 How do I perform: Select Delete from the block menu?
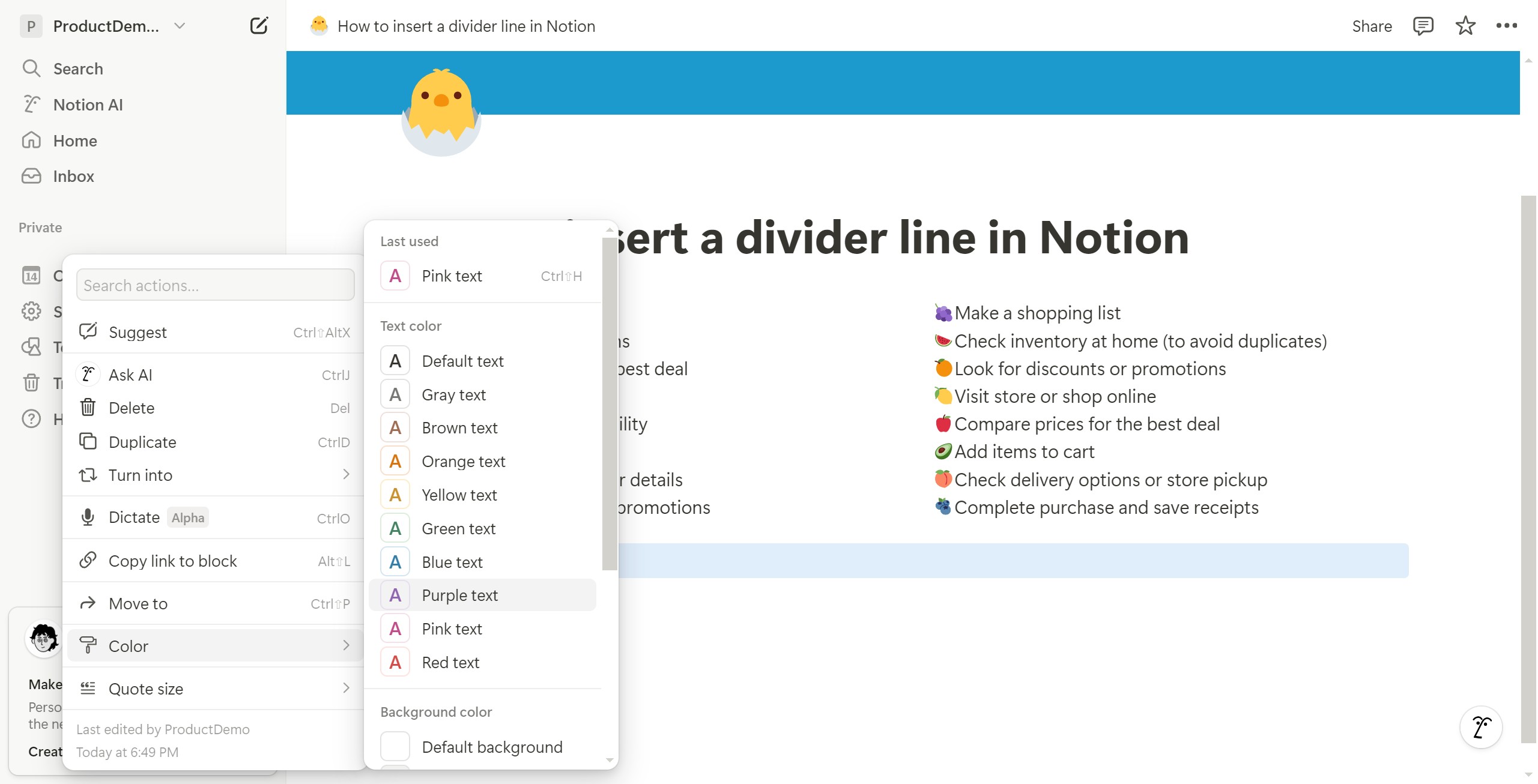tap(214, 408)
